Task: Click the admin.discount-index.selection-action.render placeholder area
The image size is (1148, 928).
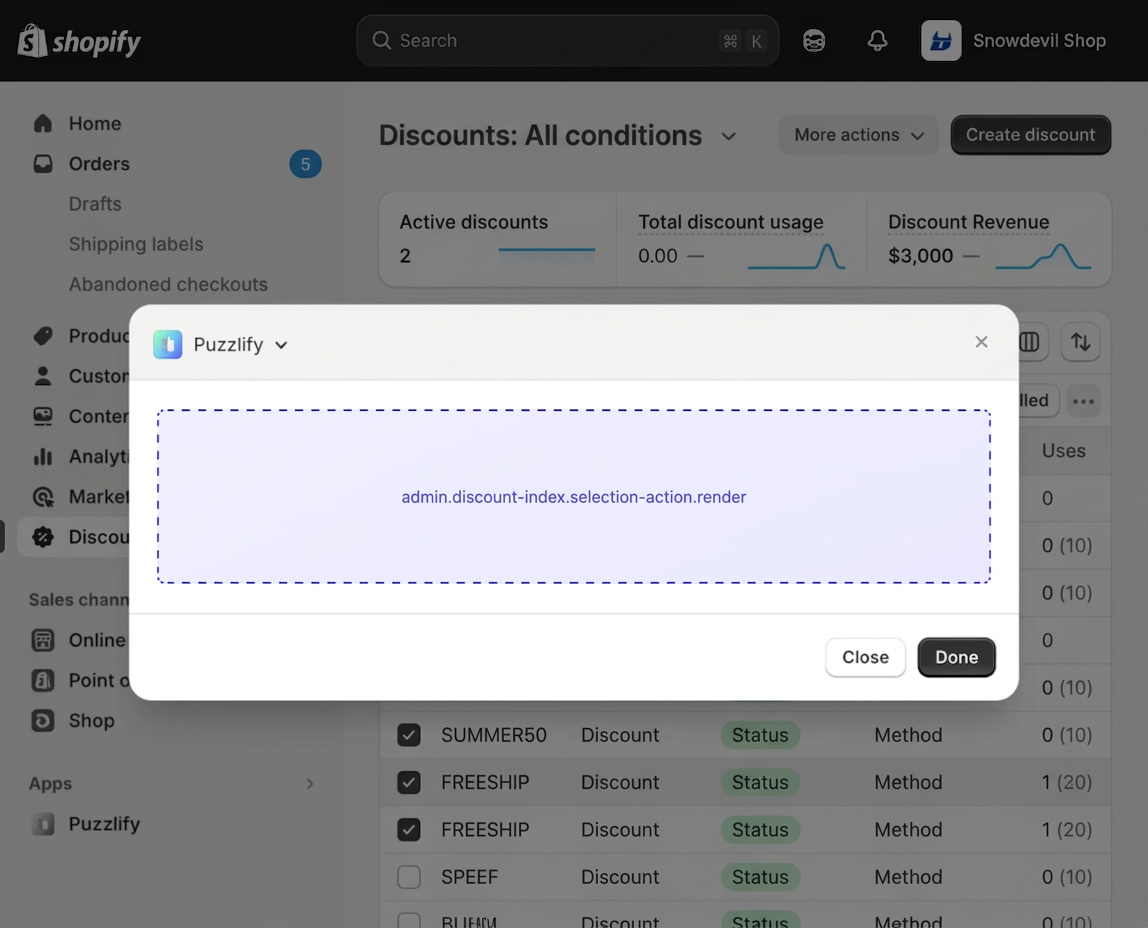Action: (574, 497)
